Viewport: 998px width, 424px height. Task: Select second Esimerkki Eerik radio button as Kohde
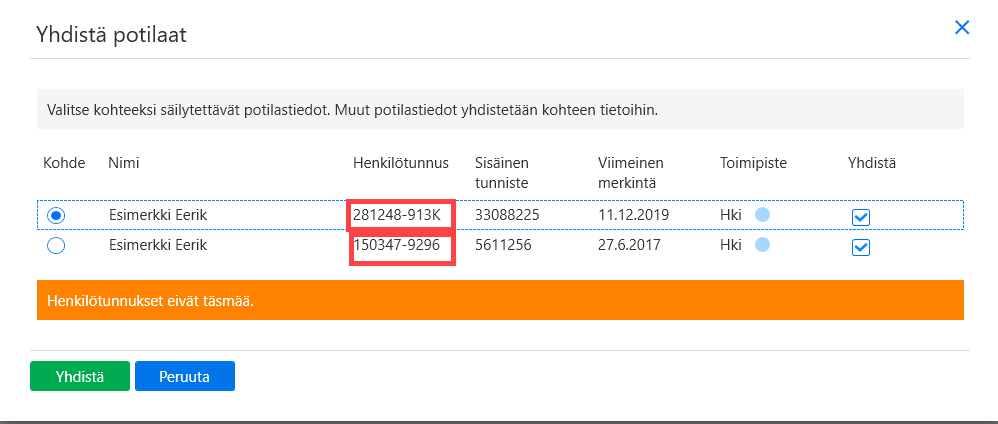[57, 246]
